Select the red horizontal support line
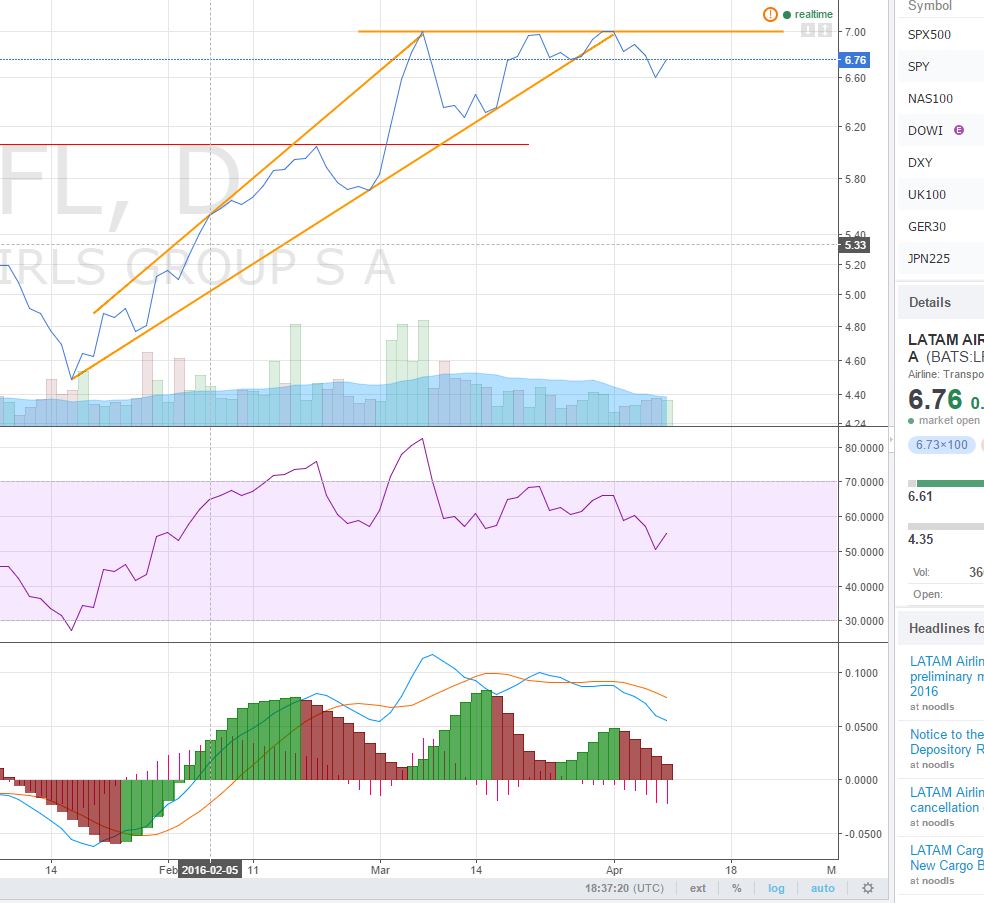 point(264,144)
